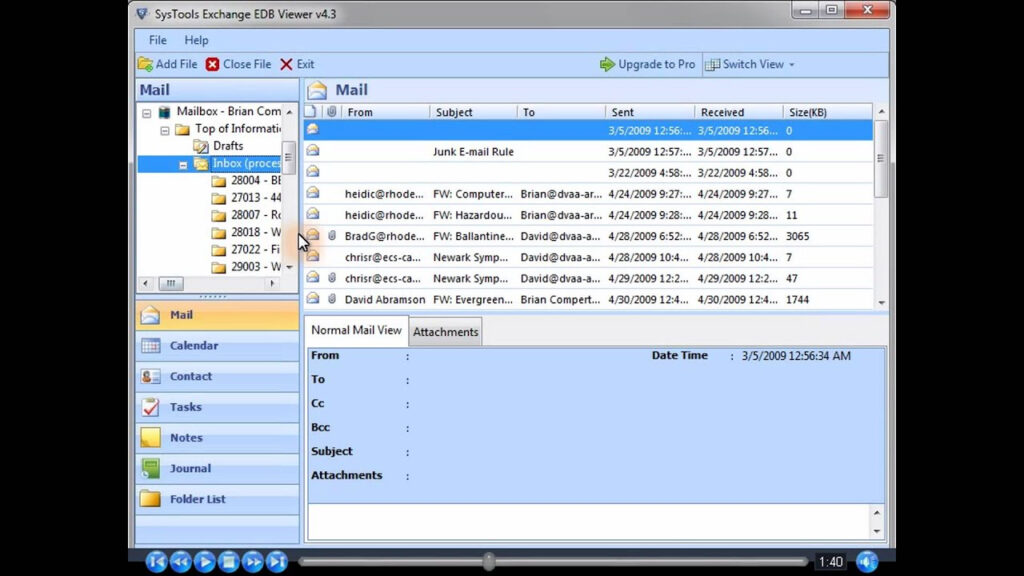
Task: Open folder 27022 in the tree
Action: (255, 249)
